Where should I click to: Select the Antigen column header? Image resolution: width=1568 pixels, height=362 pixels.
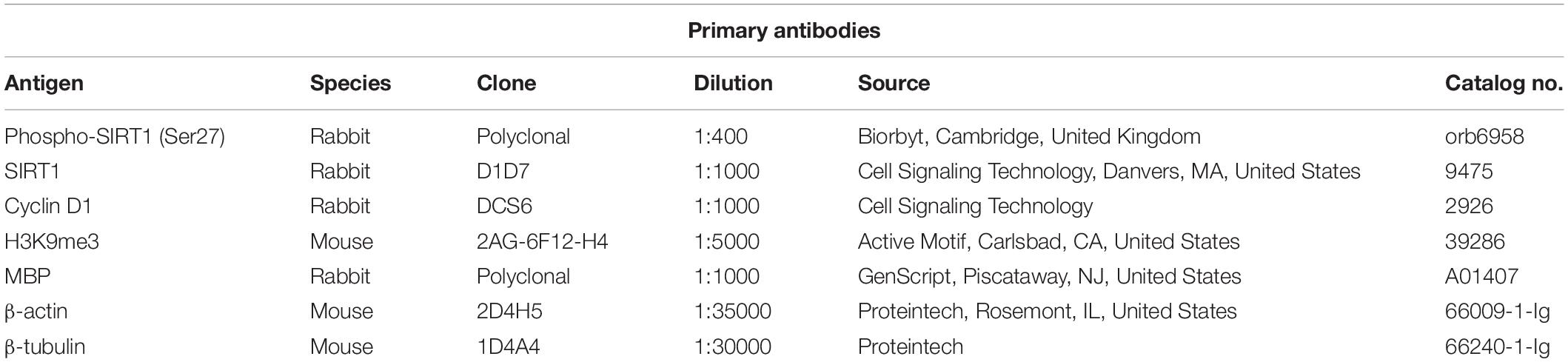44,83
